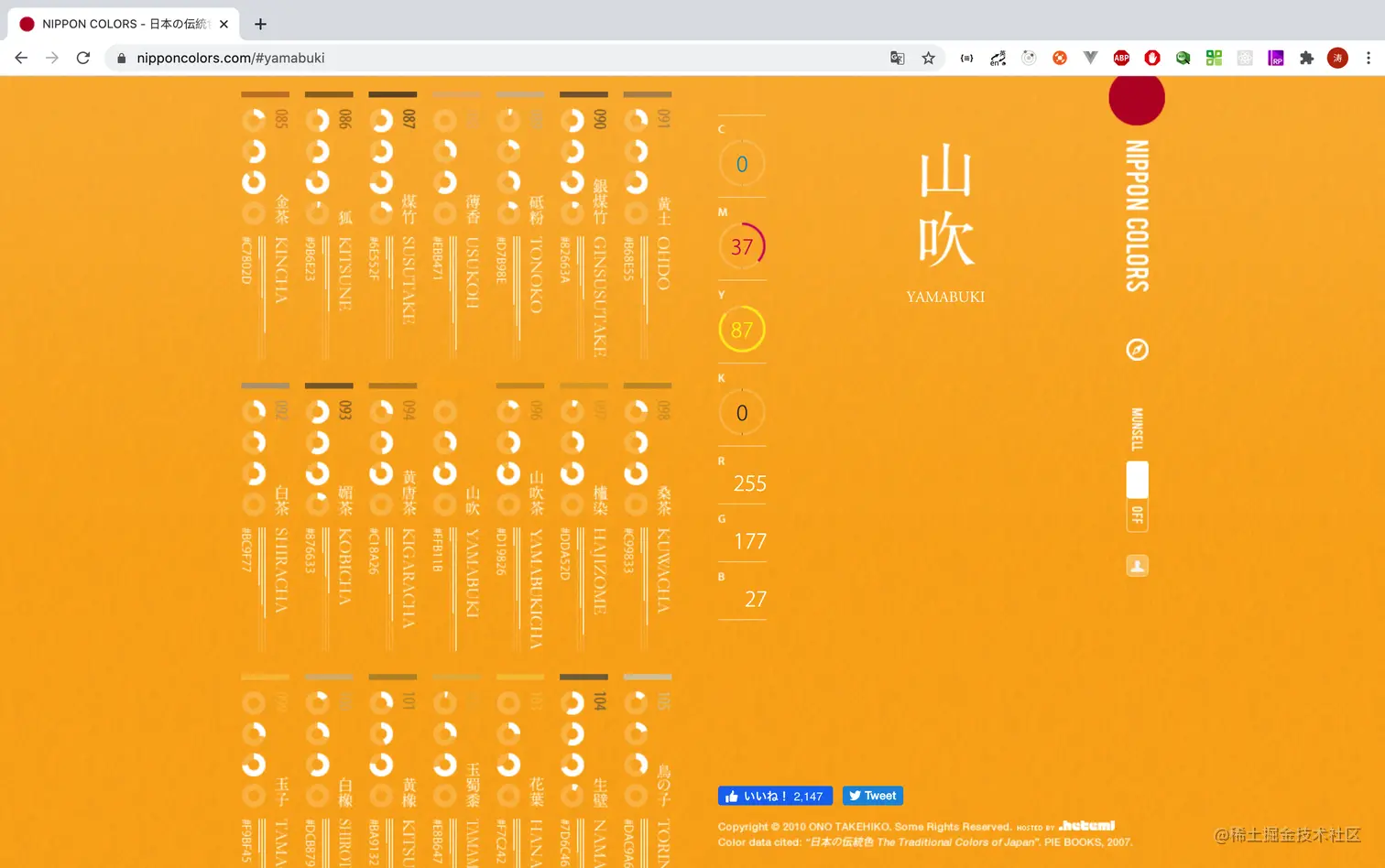The width and height of the screenshot is (1385, 868).
Task: Select color TONOKO
Action: pyautogui.click(x=520, y=224)
